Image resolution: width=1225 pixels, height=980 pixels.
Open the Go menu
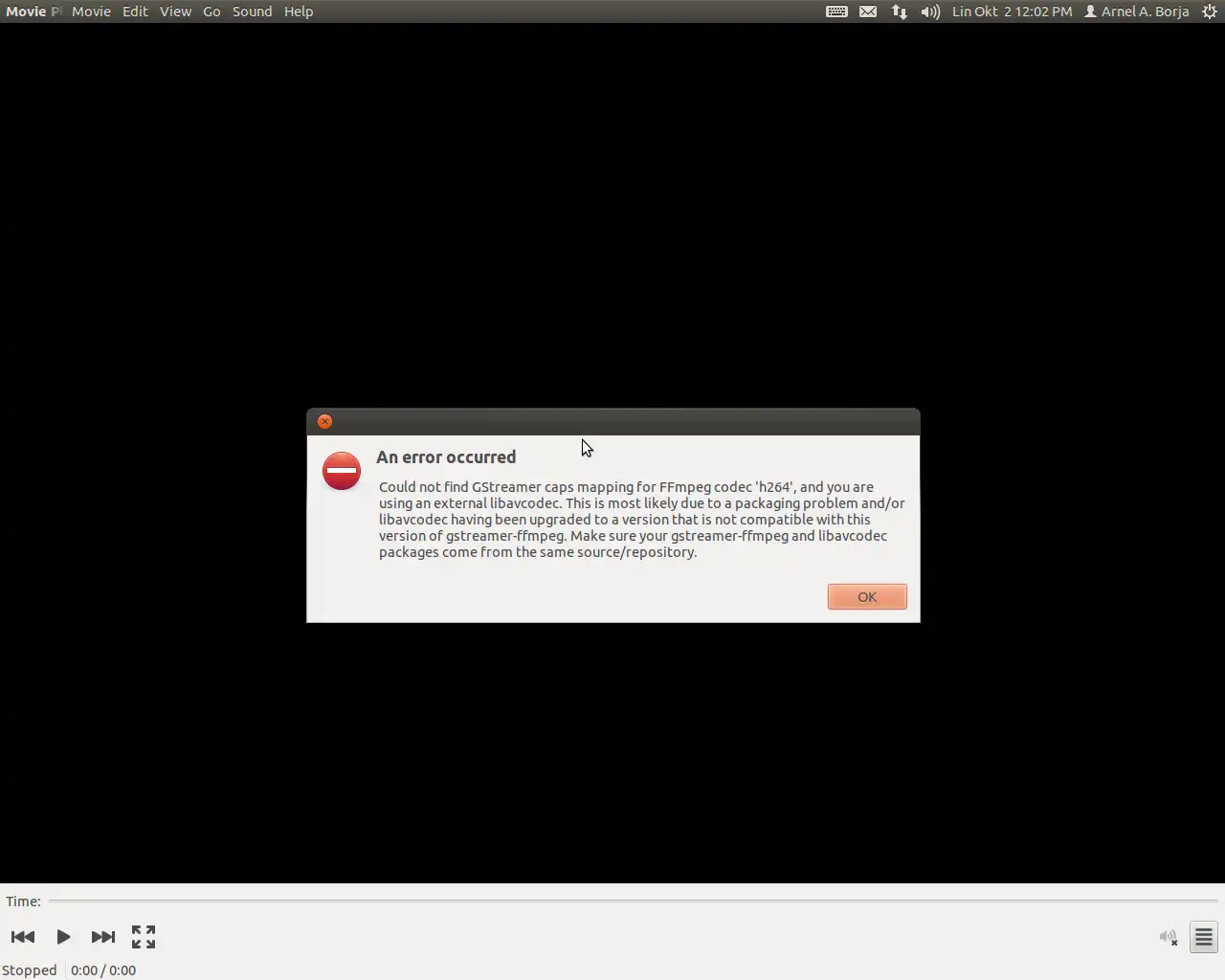point(212,11)
